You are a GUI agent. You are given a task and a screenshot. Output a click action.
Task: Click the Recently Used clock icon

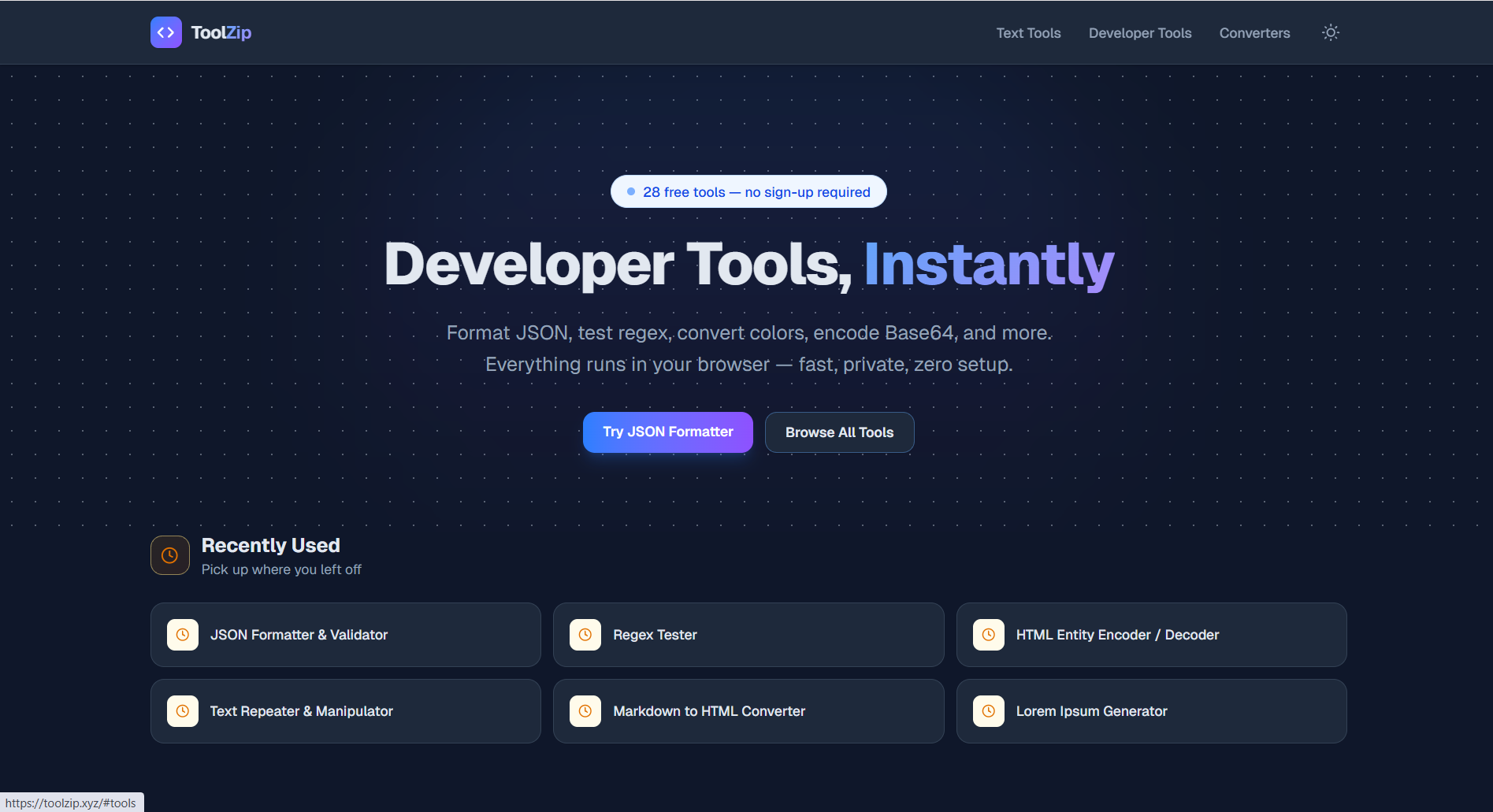click(170, 555)
